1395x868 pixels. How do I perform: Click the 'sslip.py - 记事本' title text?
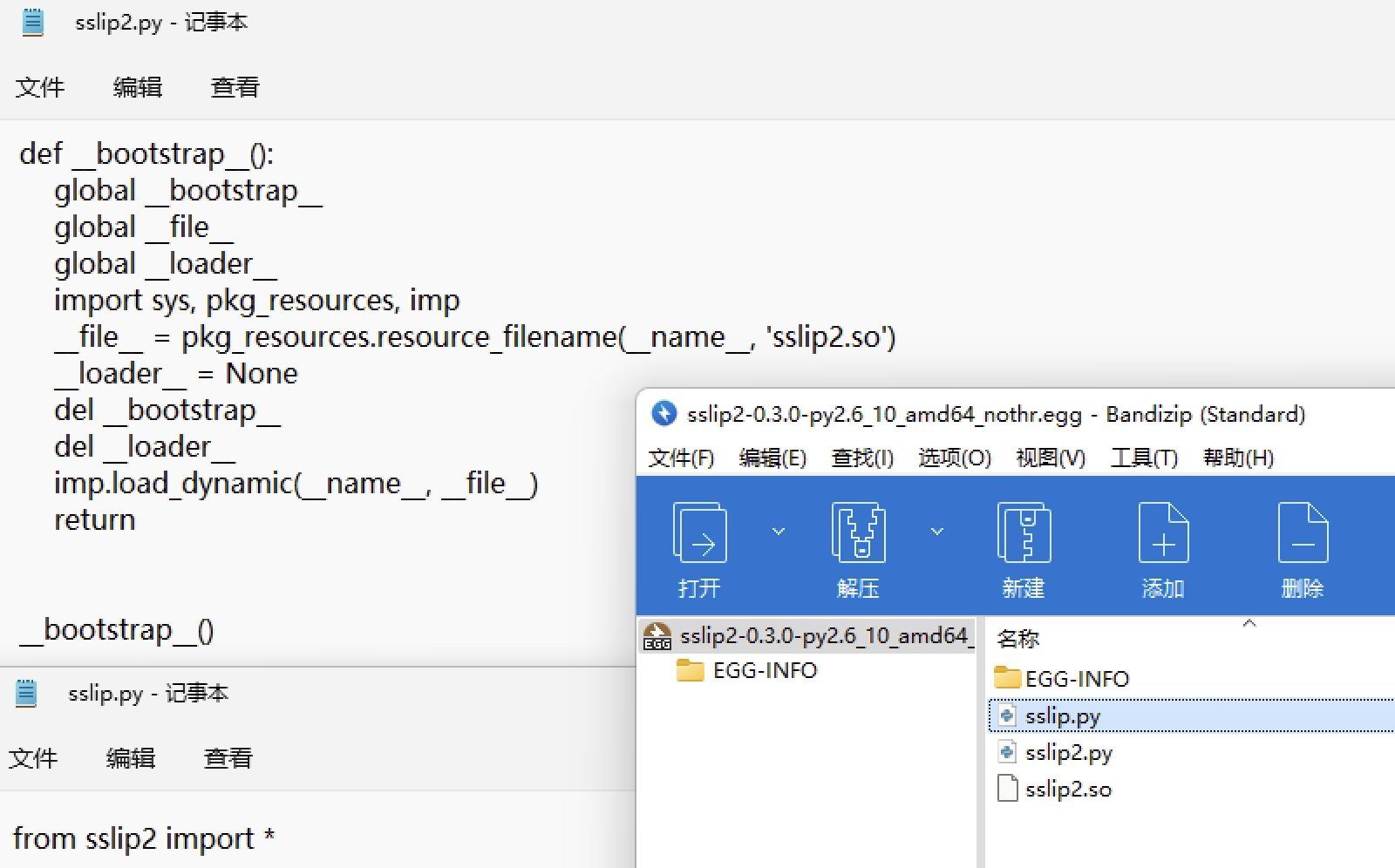tap(148, 693)
